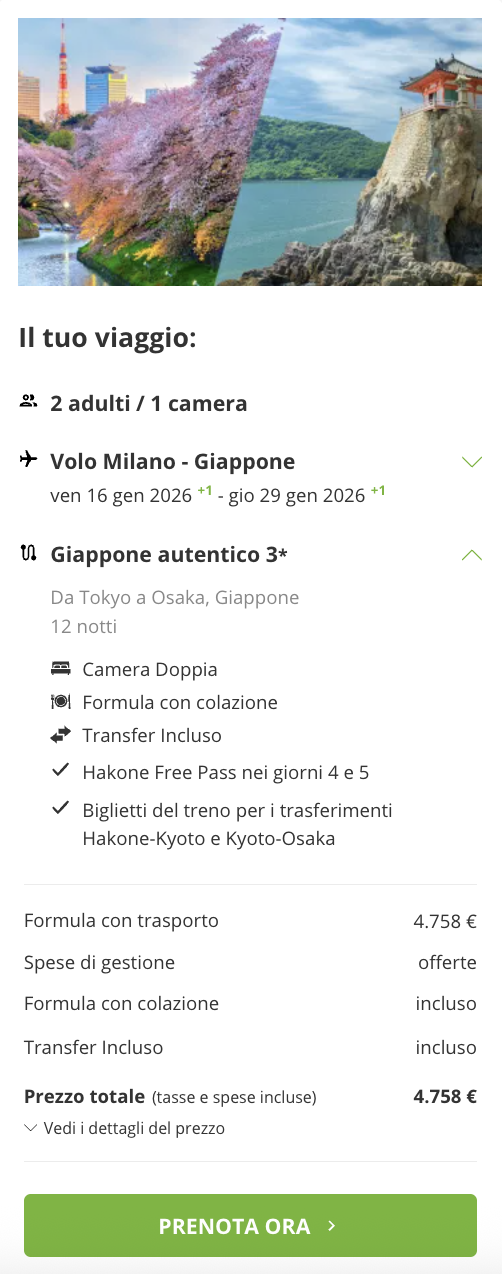Click the +1 note after 16 gen 2026
The height and width of the screenshot is (1274, 502).
click(204, 491)
